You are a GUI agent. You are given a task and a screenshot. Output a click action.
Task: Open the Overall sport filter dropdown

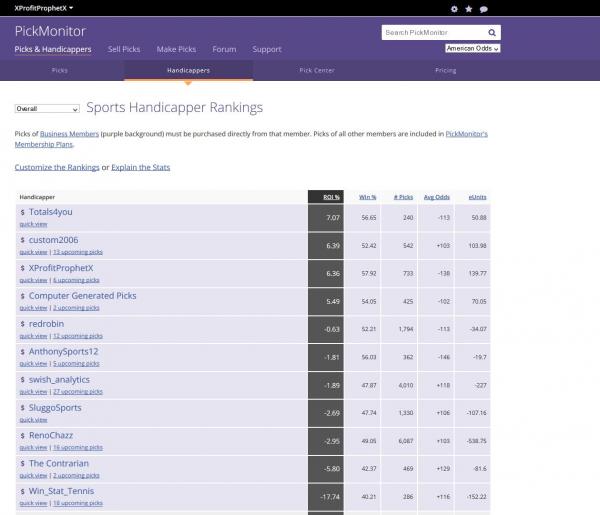coord(47,108)
